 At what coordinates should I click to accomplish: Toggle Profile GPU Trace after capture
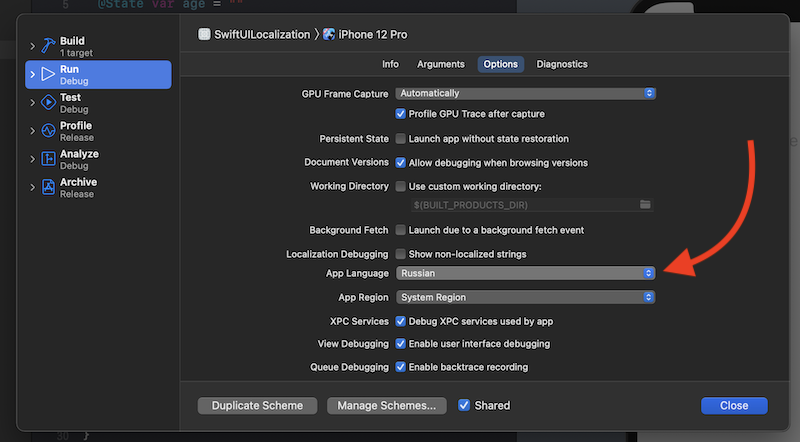401,114
